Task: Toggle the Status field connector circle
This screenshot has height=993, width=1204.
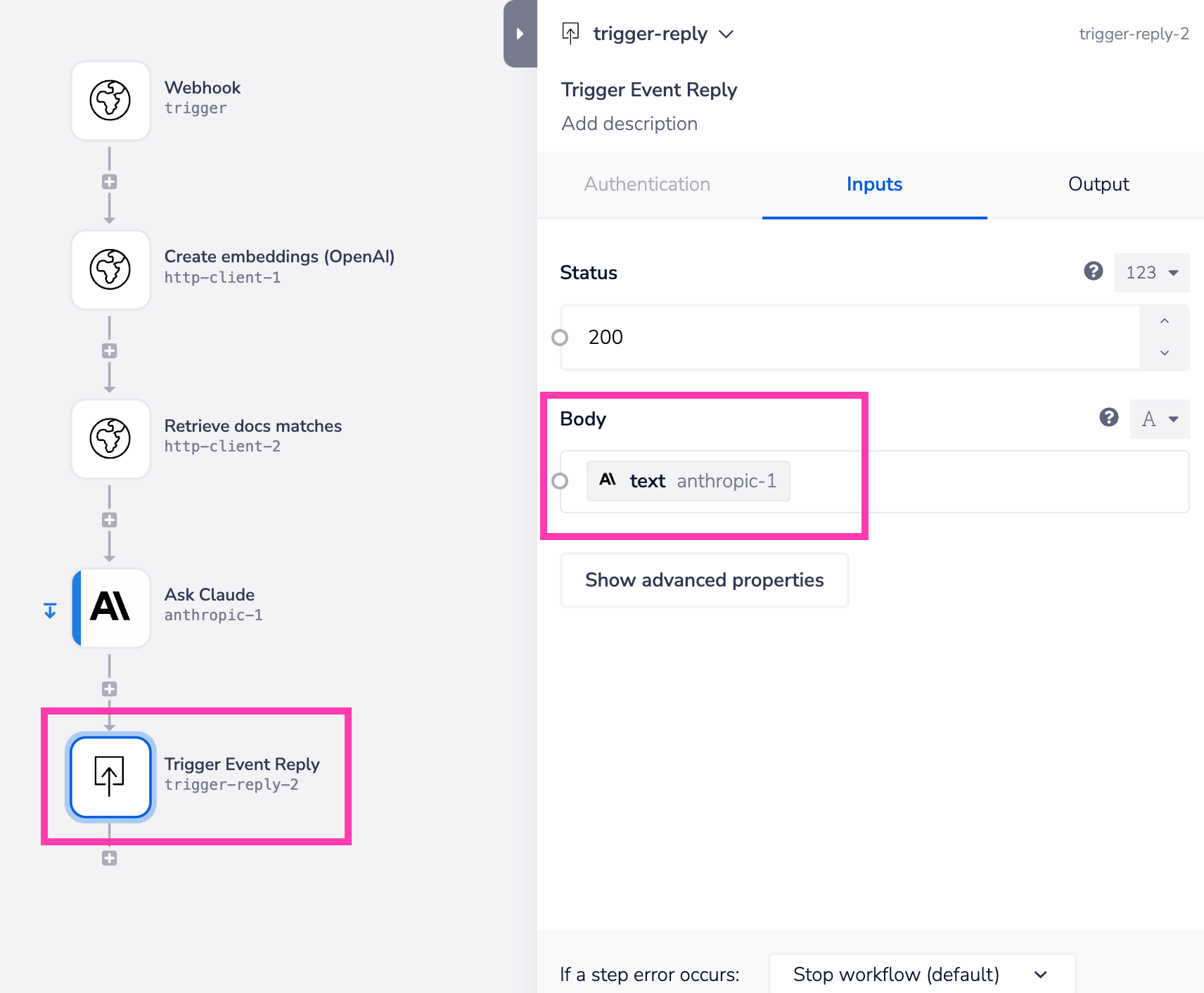Action: tap(560, 338)
